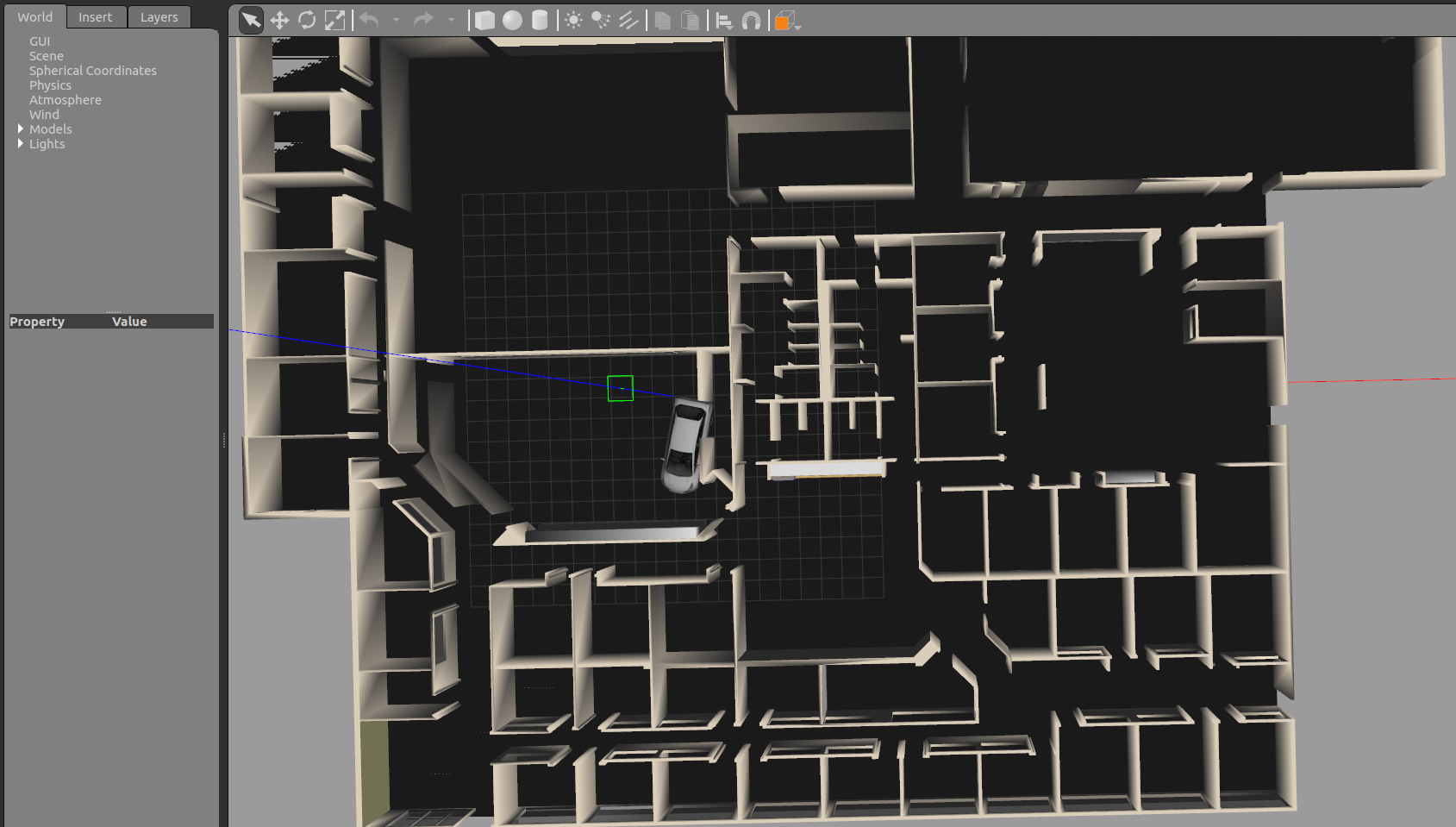
Task: Open the Layers tab
Action: tap(159, 16)
